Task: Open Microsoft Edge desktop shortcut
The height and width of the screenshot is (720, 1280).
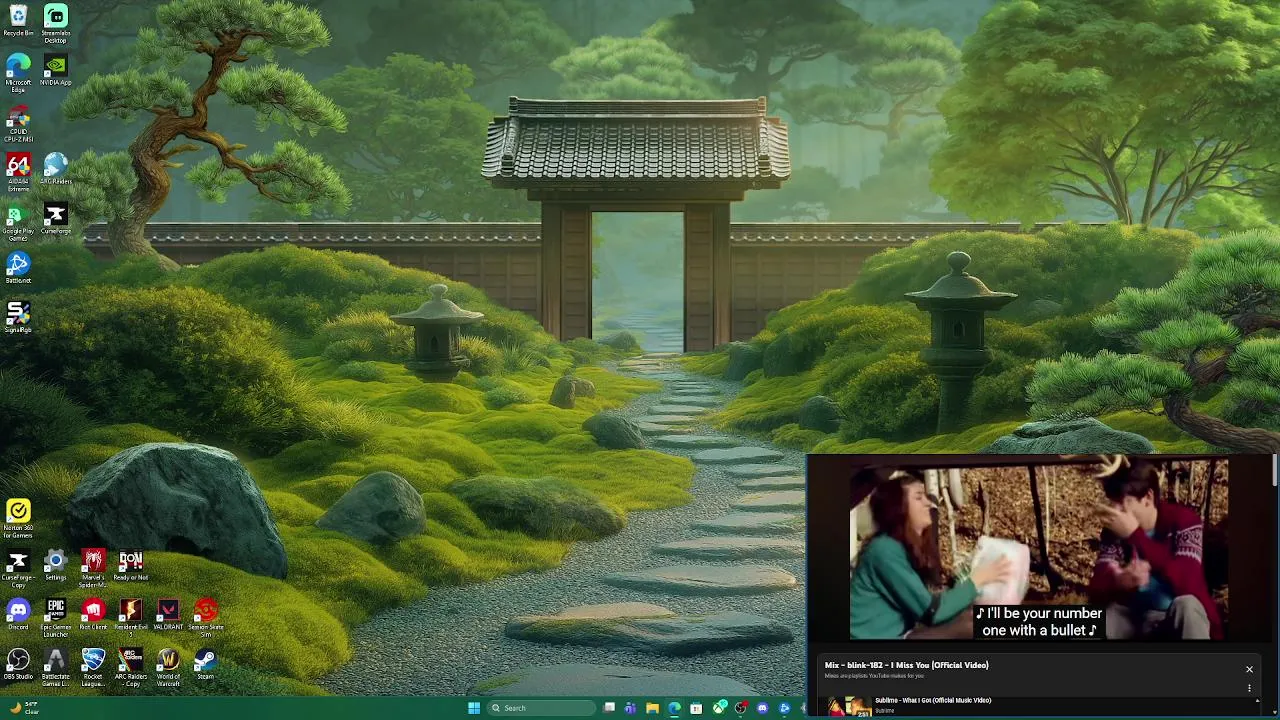Action: coord(18,73)
